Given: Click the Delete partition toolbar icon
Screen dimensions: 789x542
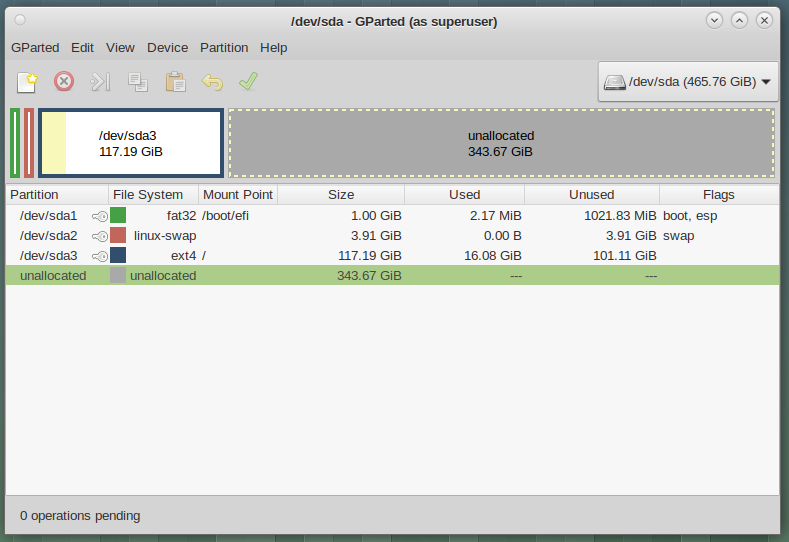Looking at the screenshot, I should (64, 82).
